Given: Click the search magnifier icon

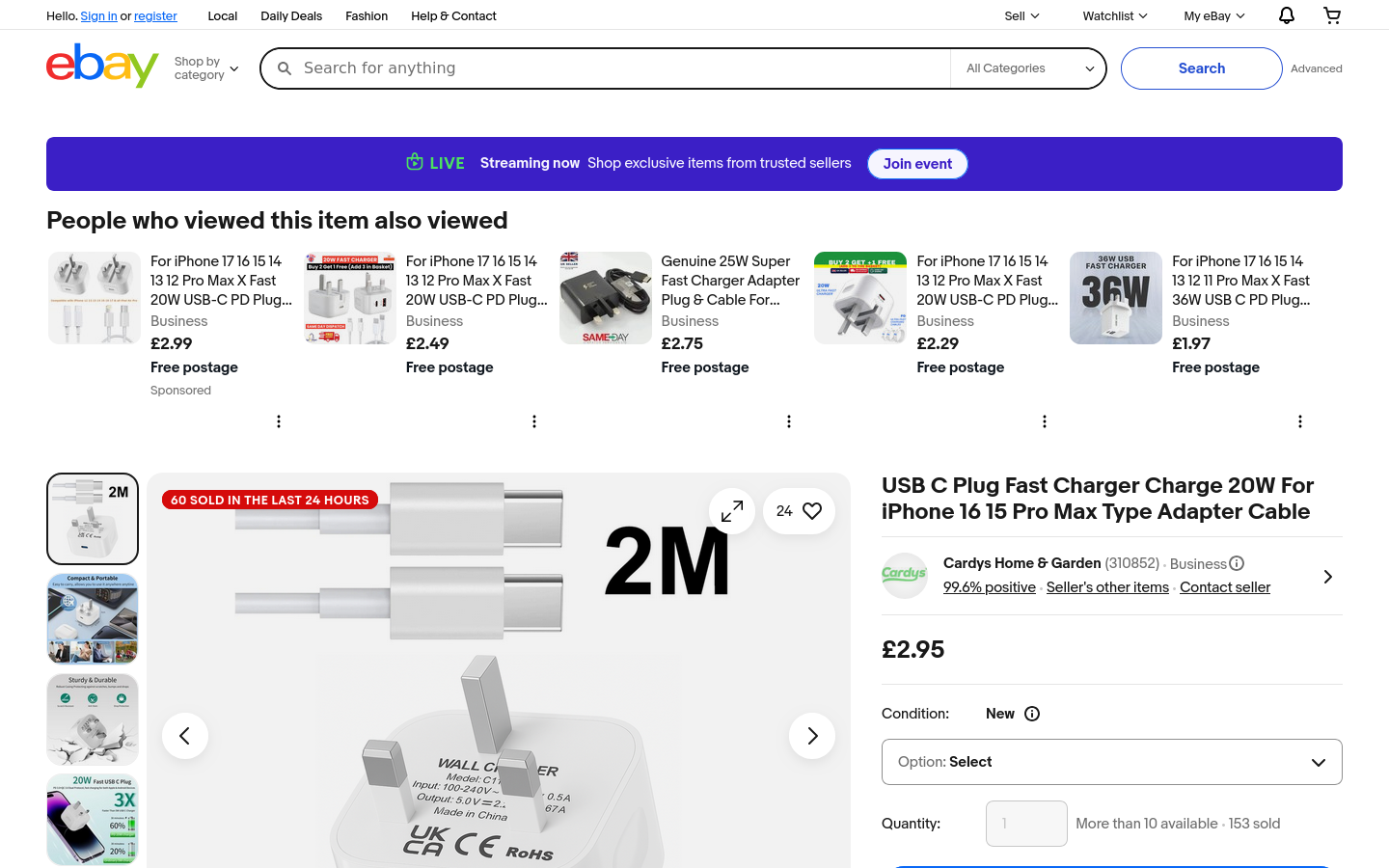Looking at the screenshot, I should pyautogui.click(x=285, y=68).
